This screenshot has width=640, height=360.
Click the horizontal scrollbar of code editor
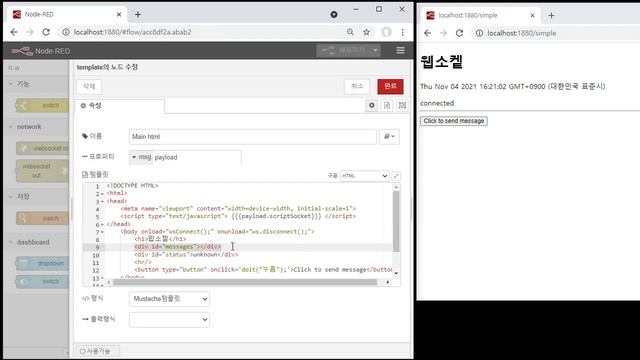coord(245,282)
